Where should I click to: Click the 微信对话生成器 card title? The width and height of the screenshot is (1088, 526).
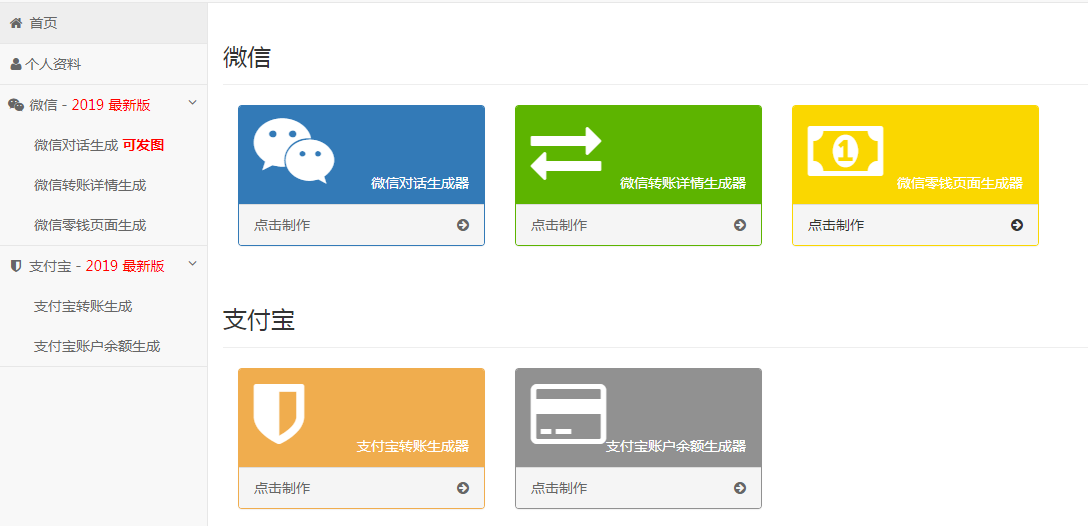click(x=420, y=183)
